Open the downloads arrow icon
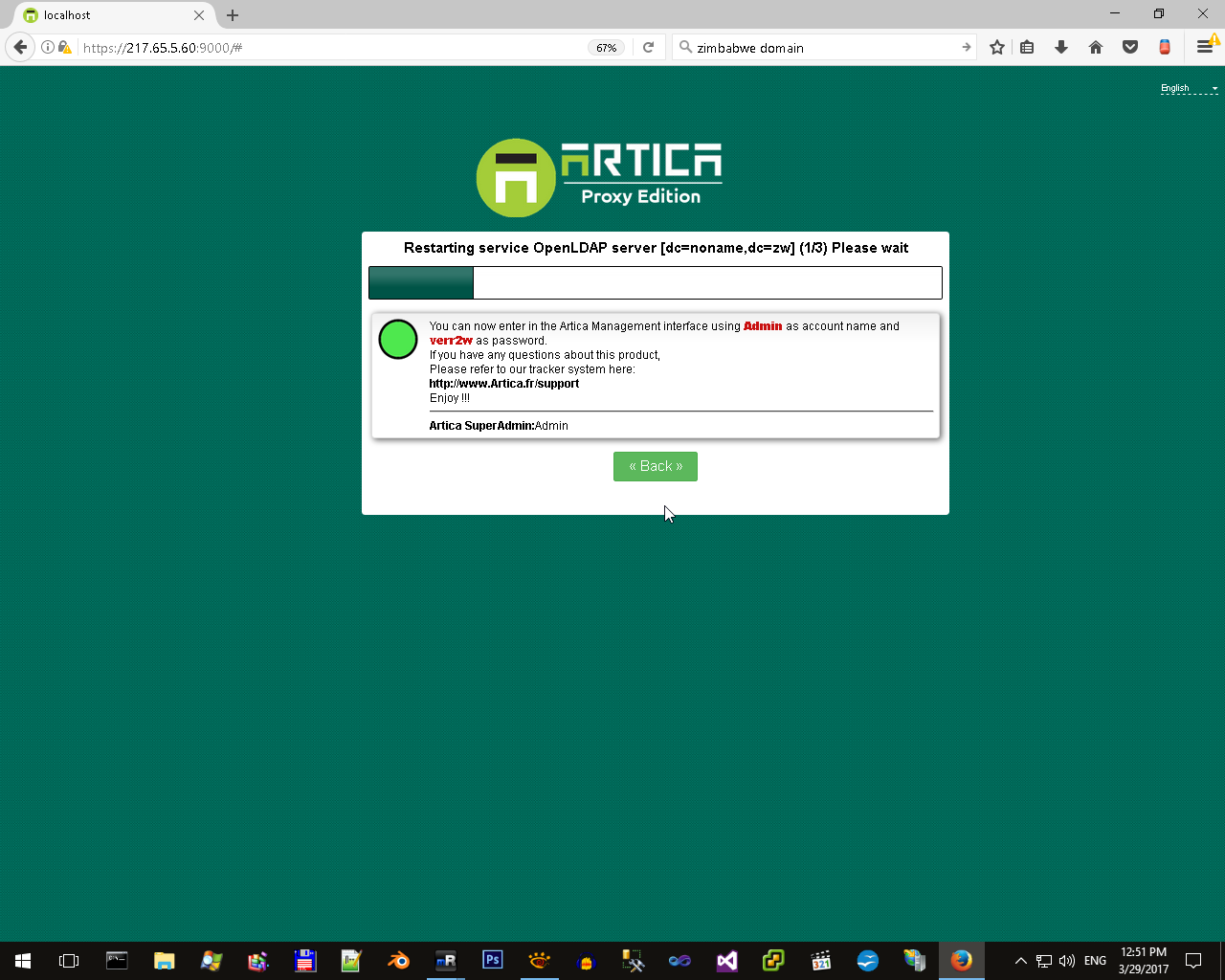The height and width of the screenshot is (980, 1225). [x=1061, y=47]
